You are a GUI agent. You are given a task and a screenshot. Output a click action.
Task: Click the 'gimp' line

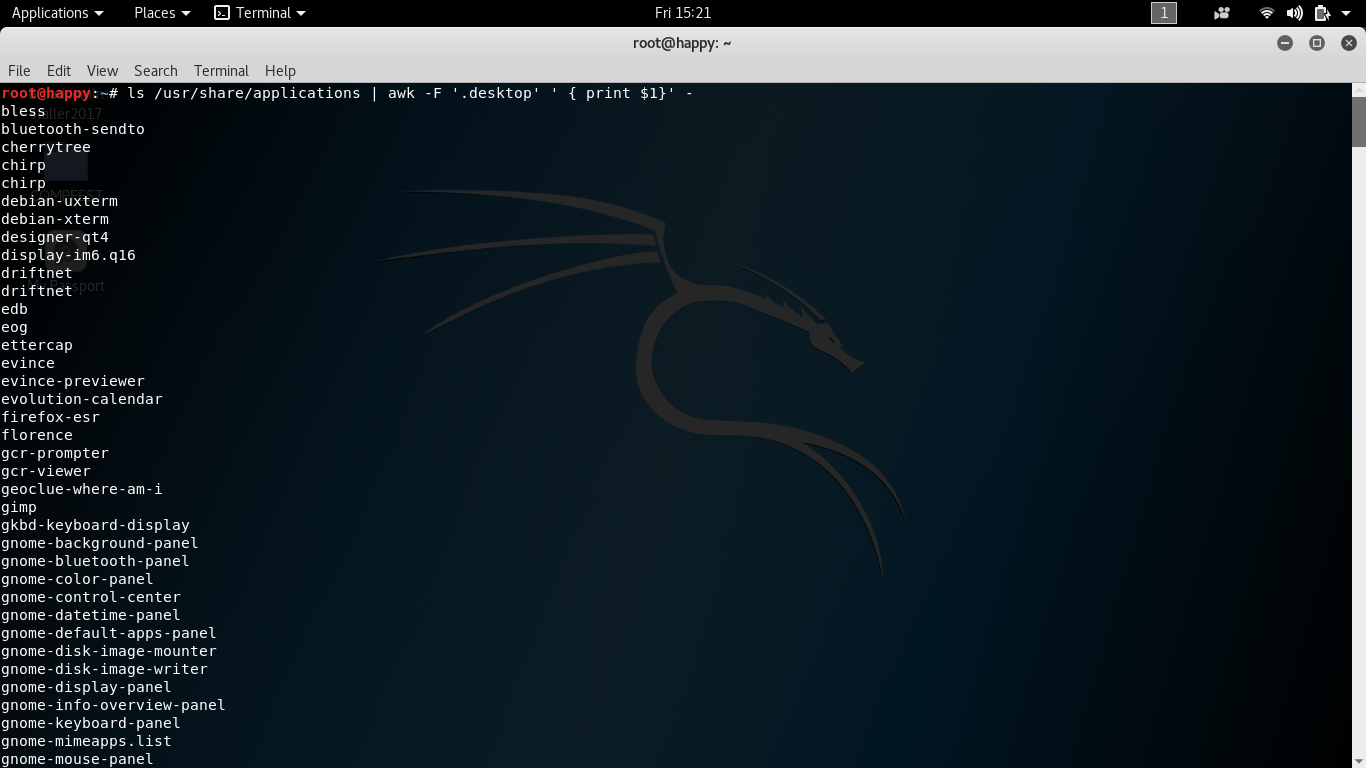tap(19, 507)
